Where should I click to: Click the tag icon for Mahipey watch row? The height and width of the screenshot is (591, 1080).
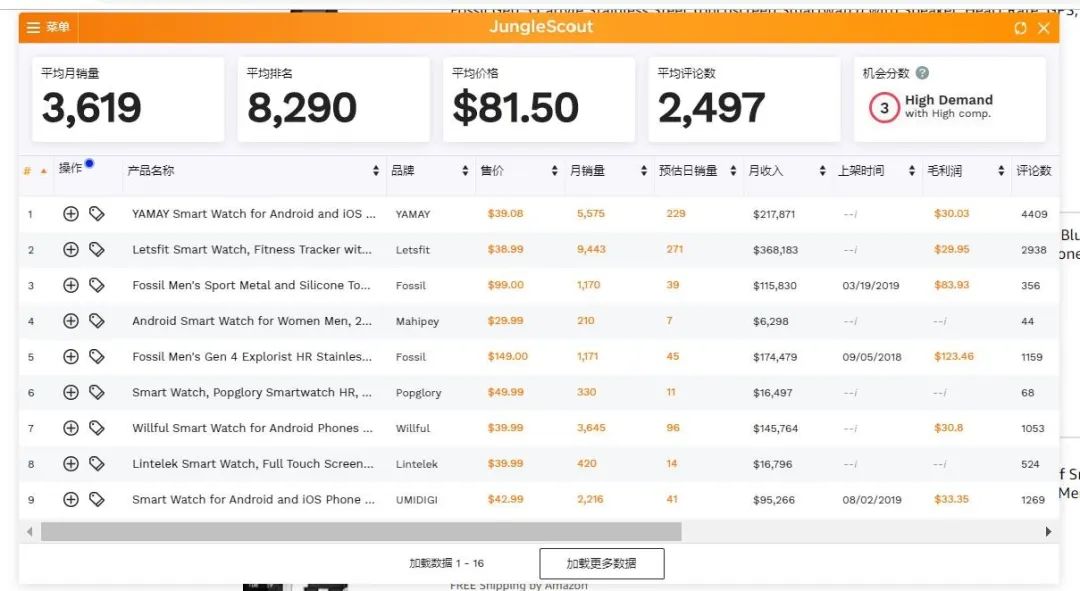pos(96,321)
